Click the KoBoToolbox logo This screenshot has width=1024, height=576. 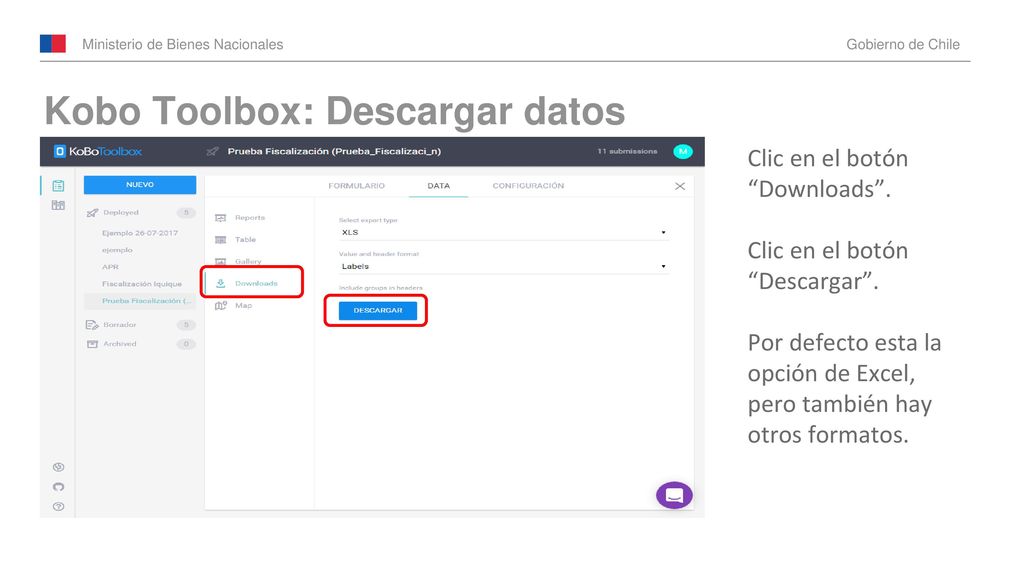pos(98,152)
